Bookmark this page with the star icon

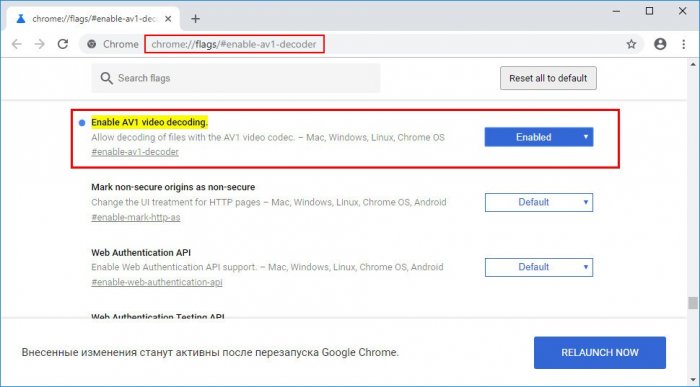pos(631,44)
